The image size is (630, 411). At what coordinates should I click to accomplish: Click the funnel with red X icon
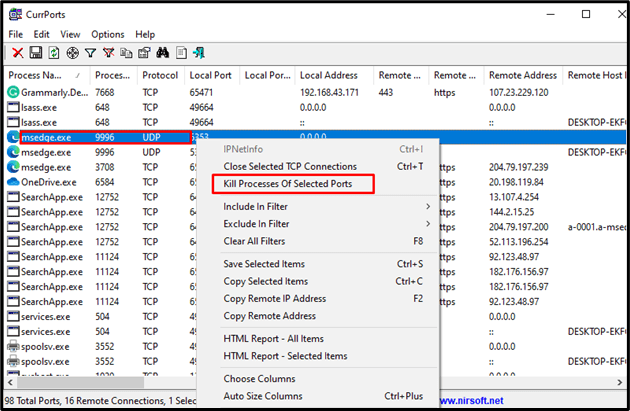point(108,53)
